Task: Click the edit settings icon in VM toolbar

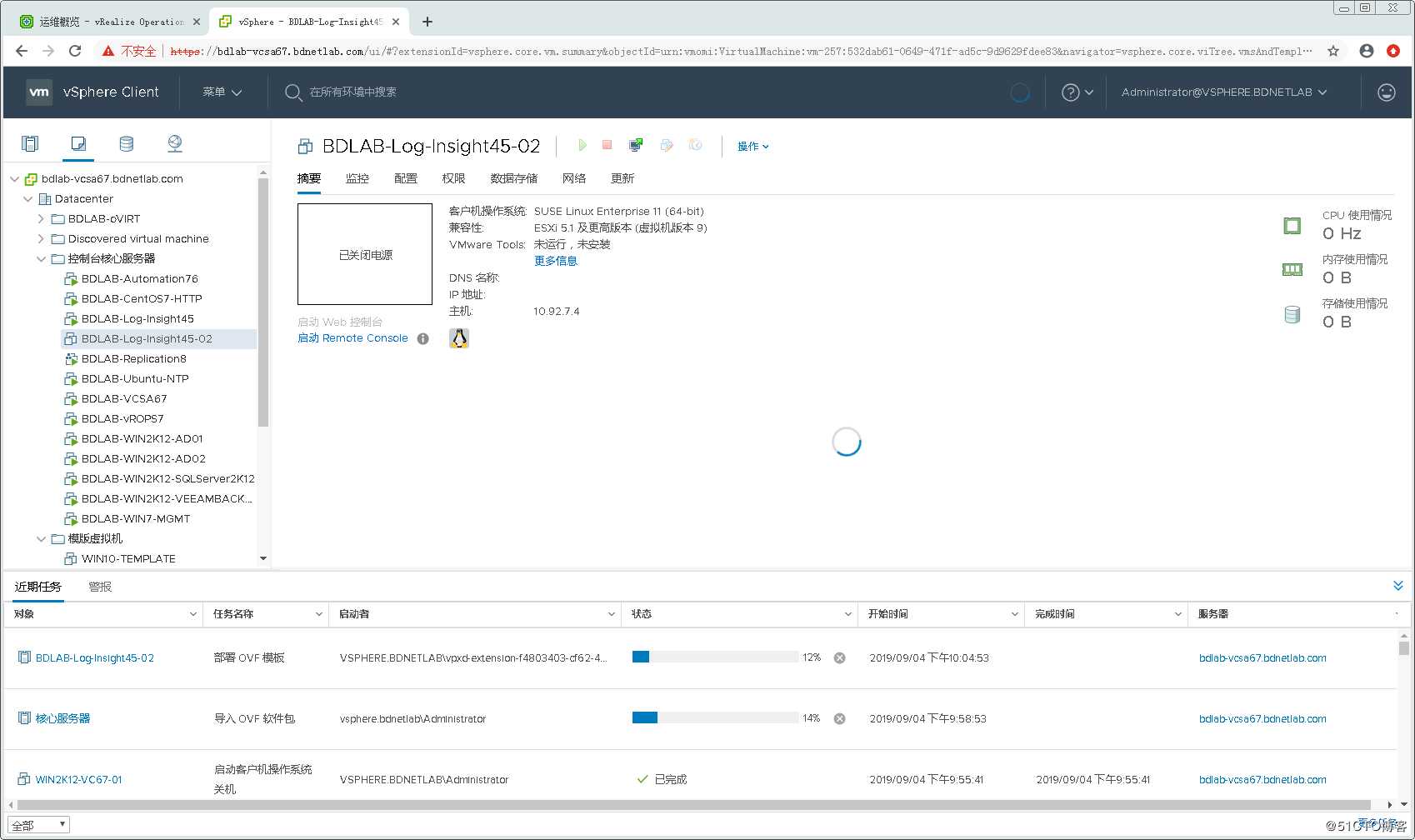Action: (666, 145)
